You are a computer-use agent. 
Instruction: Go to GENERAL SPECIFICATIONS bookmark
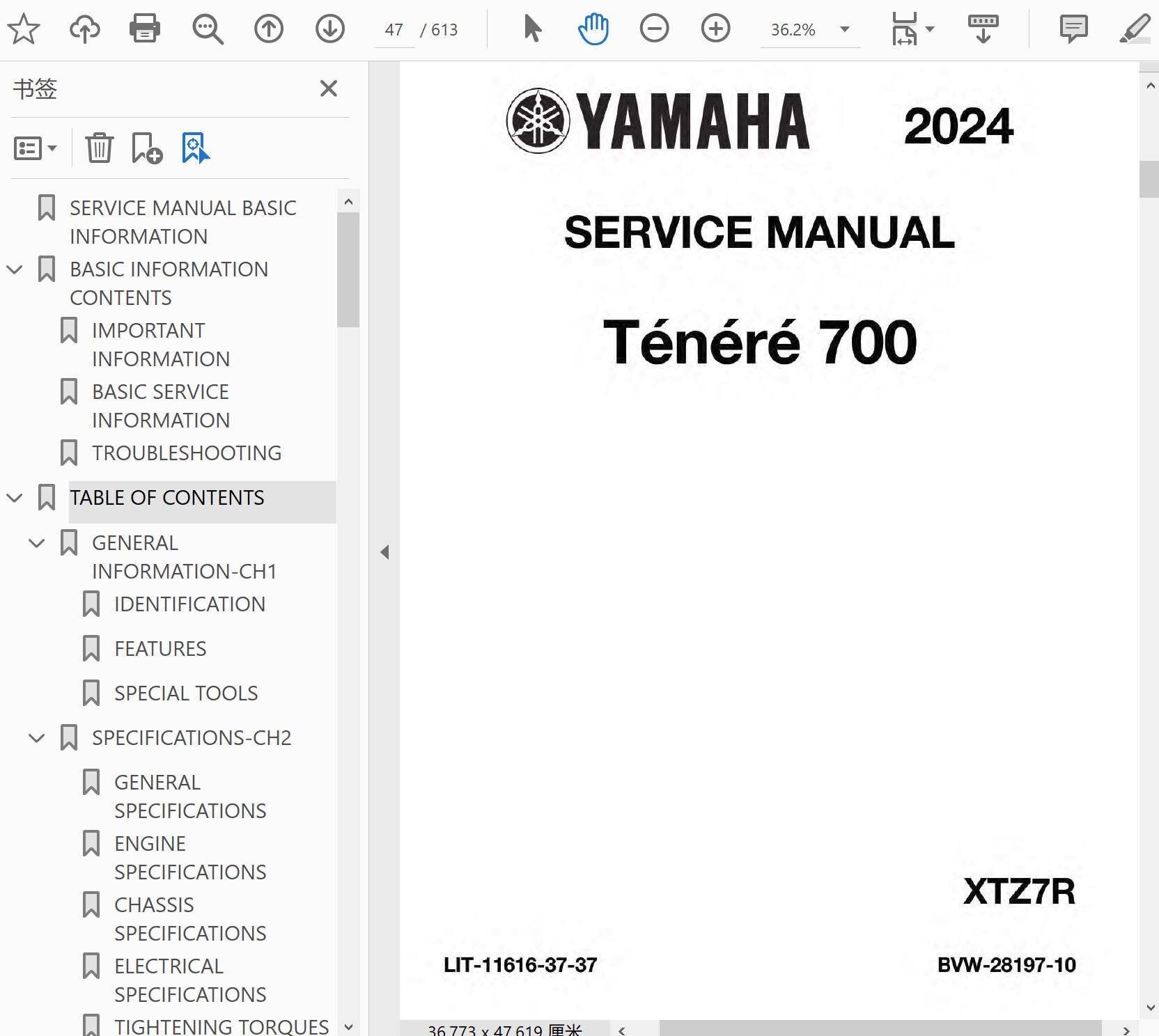tap(190, 796)
